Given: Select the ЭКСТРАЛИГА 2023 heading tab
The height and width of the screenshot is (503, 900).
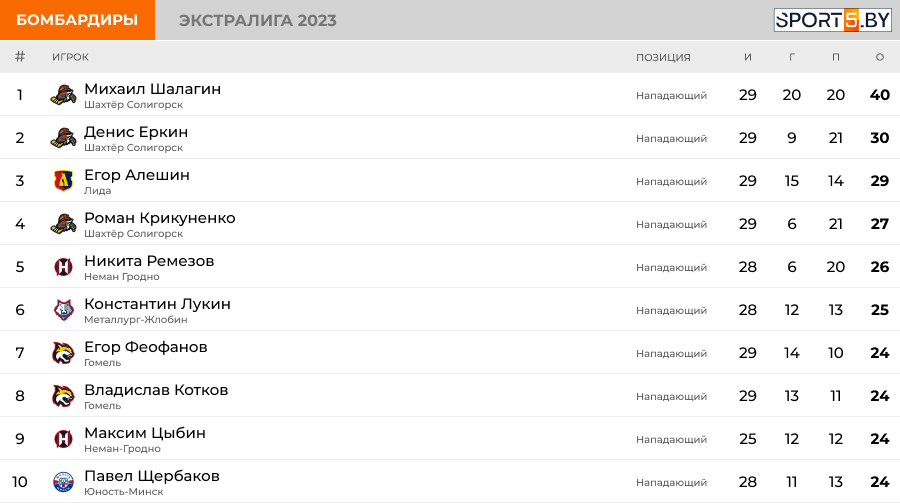Looking at the screenshot, I should click(x=258, y=20).
